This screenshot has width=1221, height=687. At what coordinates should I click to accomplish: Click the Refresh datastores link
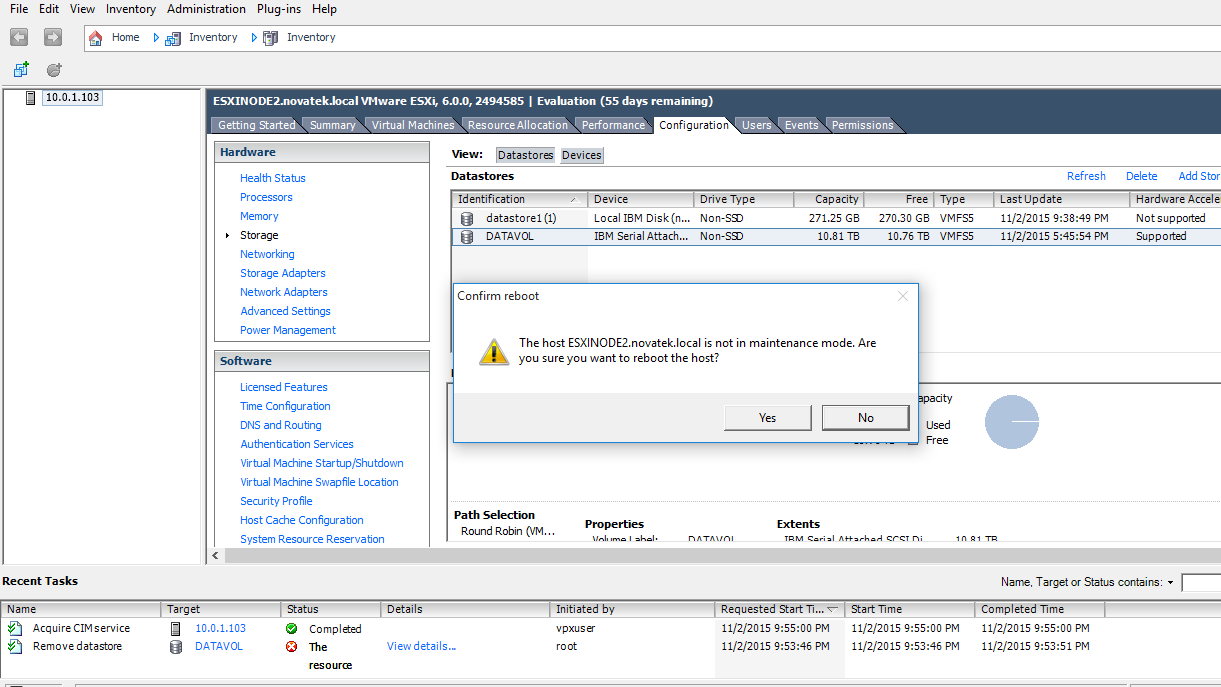click(1086, 176)
